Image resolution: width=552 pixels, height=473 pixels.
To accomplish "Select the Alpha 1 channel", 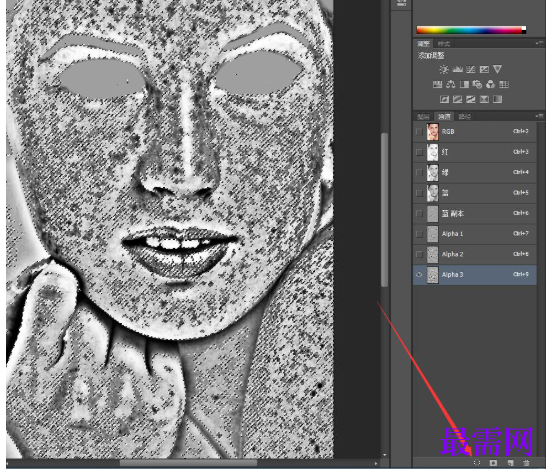I will [475, 234].
